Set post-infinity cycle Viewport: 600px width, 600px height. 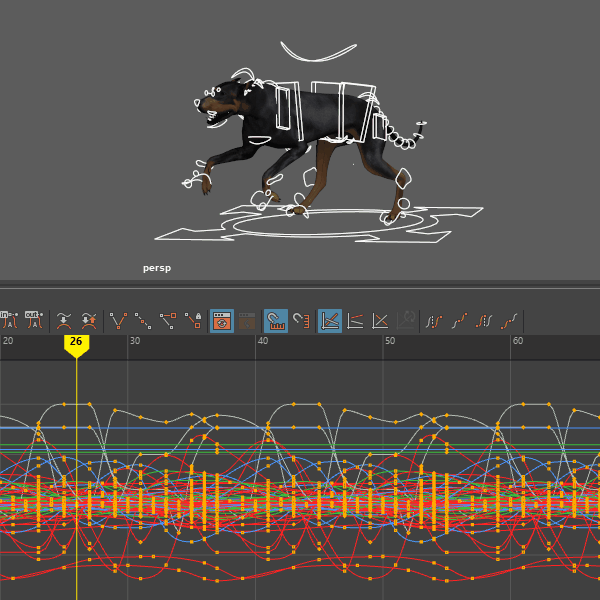click(484, 321)
